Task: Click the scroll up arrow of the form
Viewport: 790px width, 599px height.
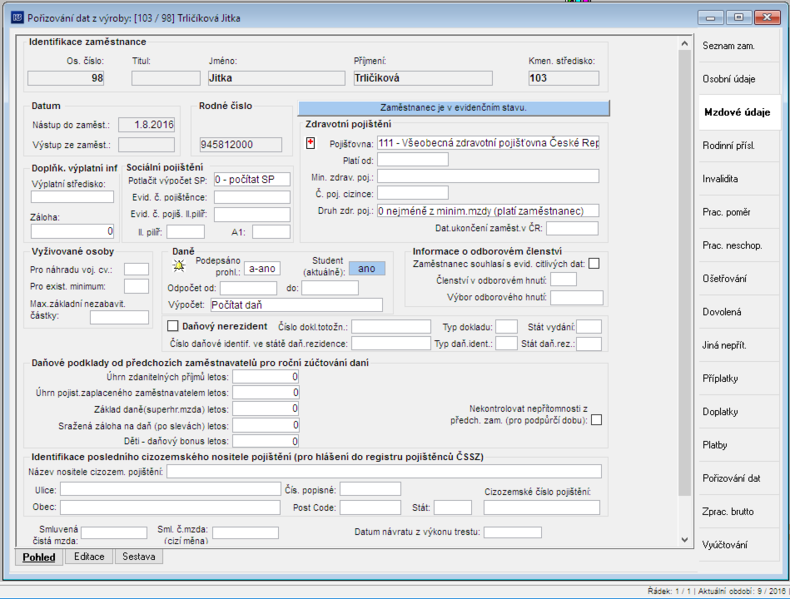Action: point(684,44)
